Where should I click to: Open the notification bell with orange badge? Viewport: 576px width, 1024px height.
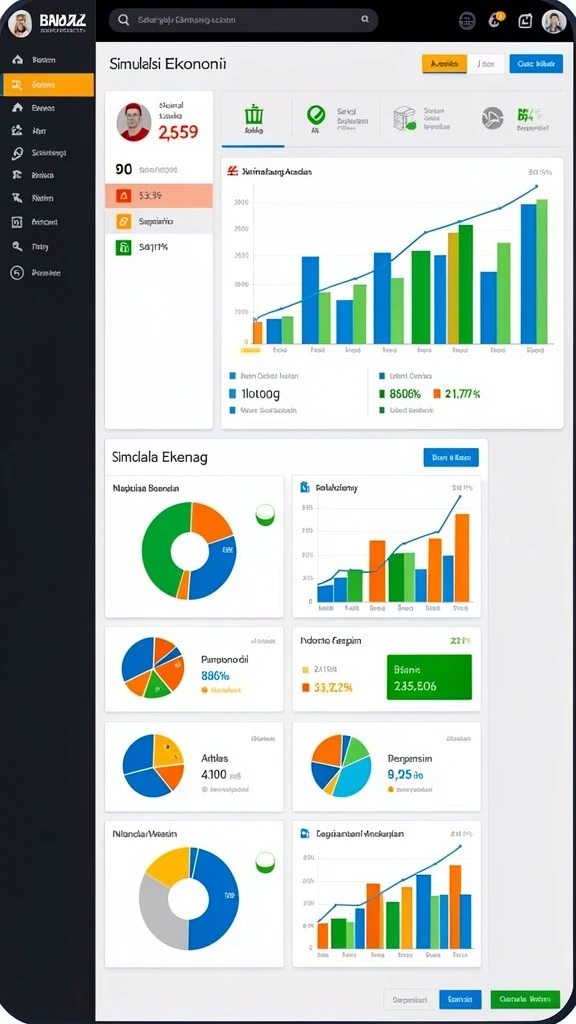[495, 20]
